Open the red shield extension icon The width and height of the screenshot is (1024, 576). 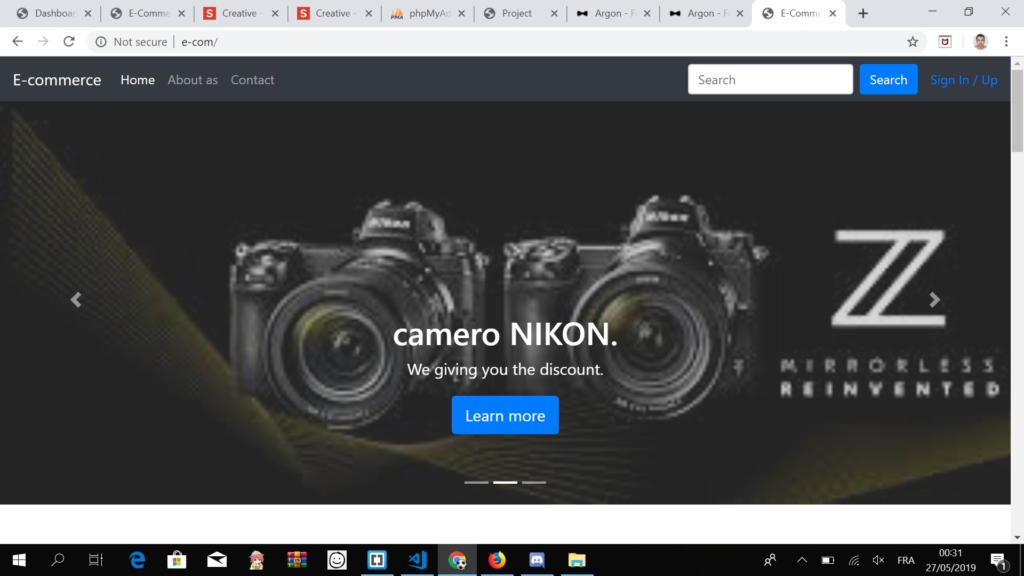[944, 42]
